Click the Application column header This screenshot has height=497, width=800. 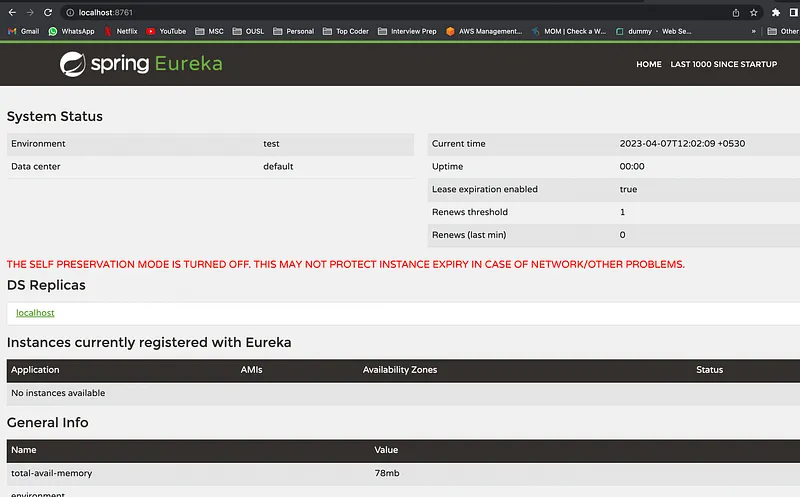point(35,370)
